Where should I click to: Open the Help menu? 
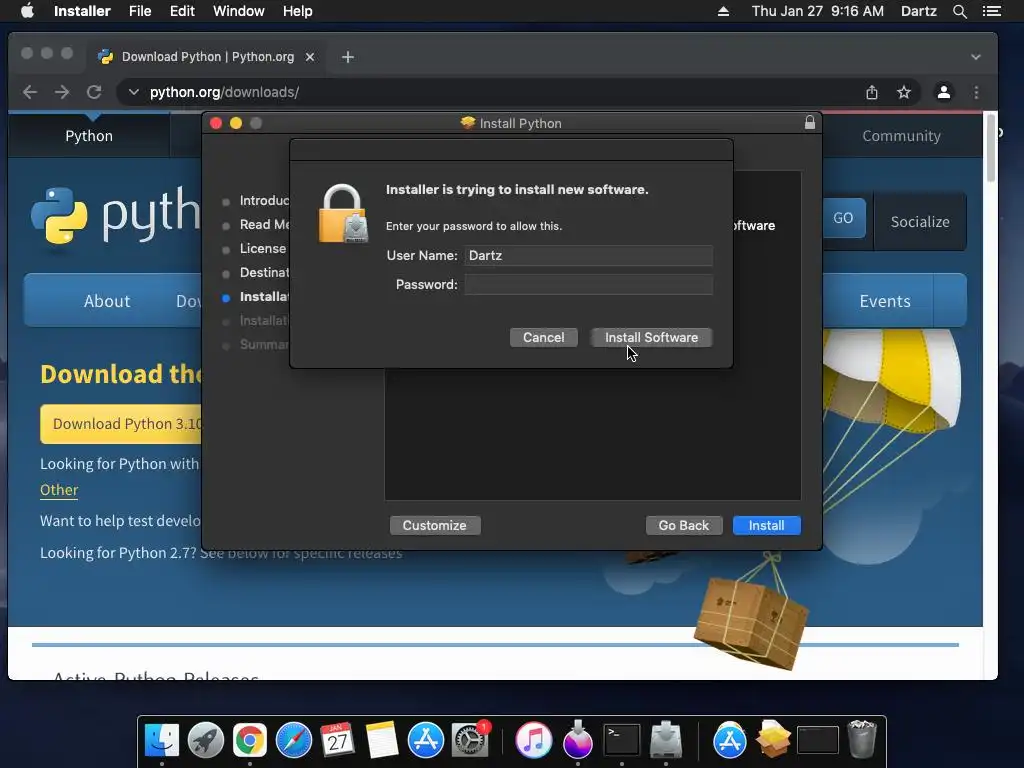[x=297, y=11]
